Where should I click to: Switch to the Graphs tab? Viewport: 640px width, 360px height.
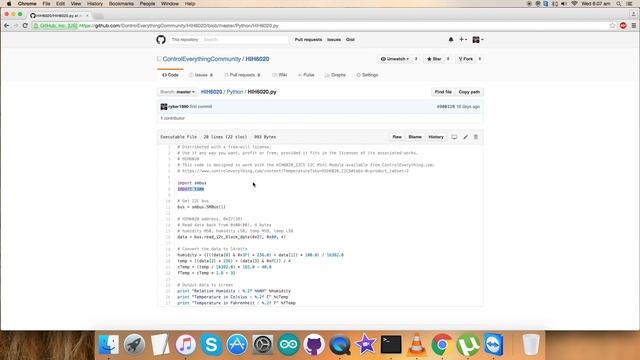[335, 75]
